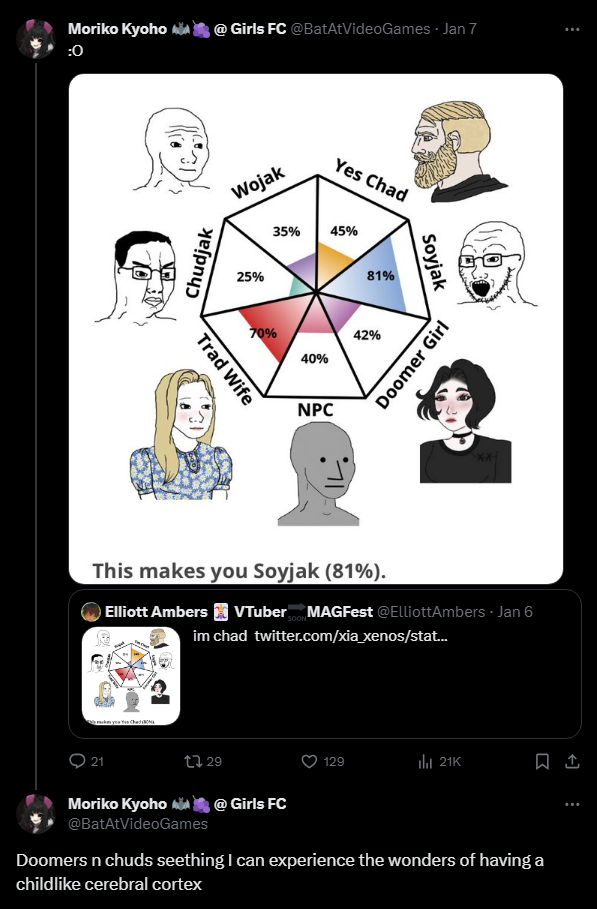The height and width of the screenshot is (909, 597).
Task: Open the Jan 7 timestamp link
Action: tap(460, 28)
